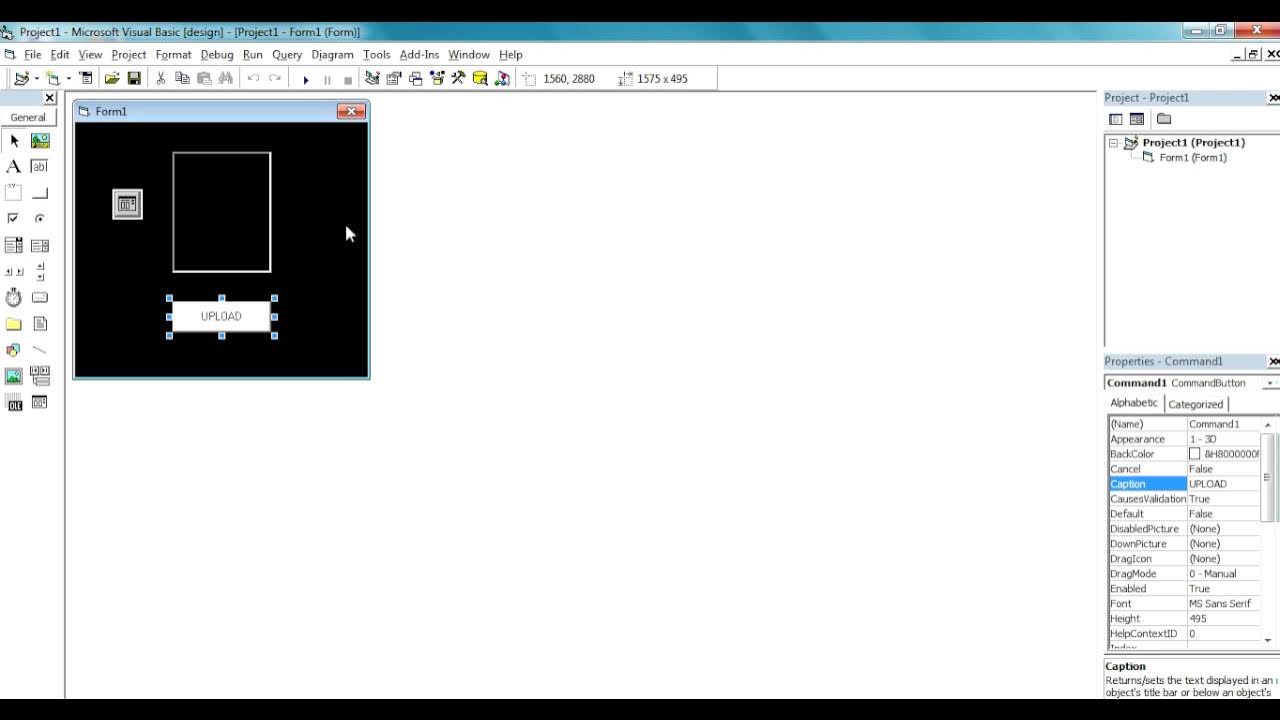Select the TextBox tool in the toolbox

(x=40, y=167)
